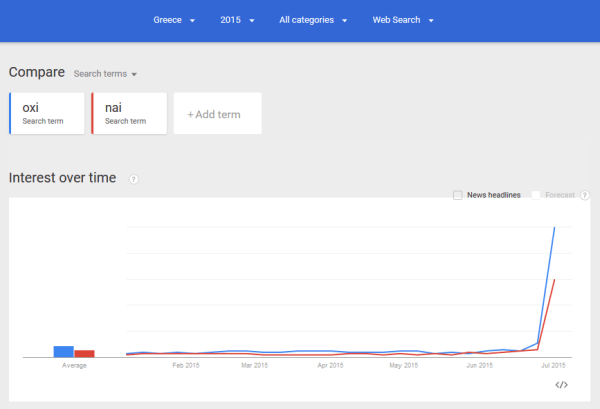Select the nai search term card
Viewport: 600px width, 409px height.
[x=128, y=114]
